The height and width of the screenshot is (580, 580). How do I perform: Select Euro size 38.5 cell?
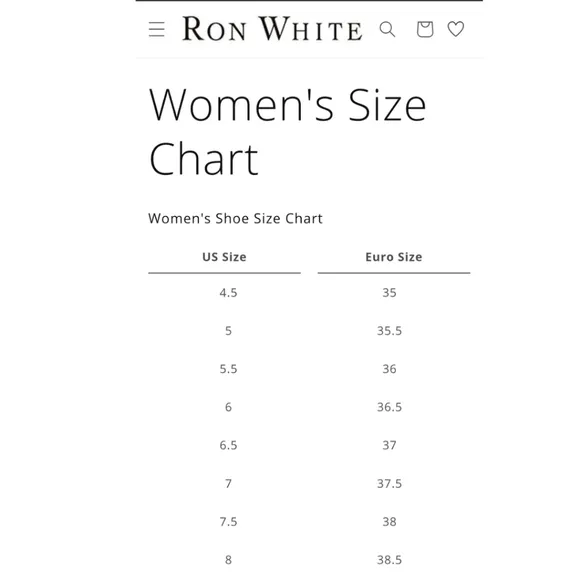pos(389,560)
